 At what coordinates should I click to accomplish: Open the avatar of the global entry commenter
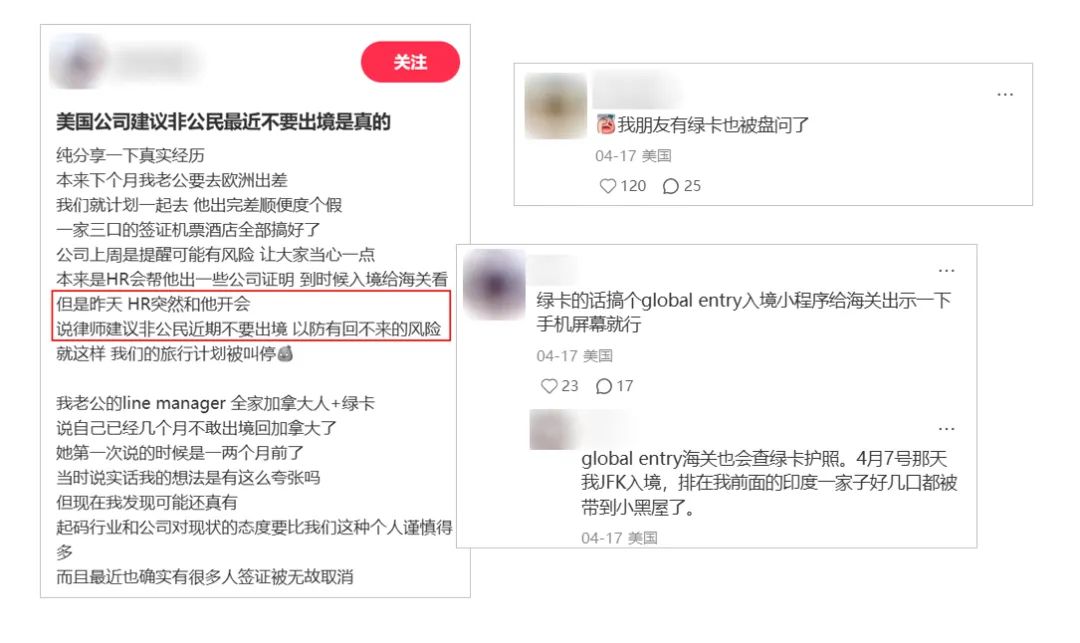coord(494,284)
